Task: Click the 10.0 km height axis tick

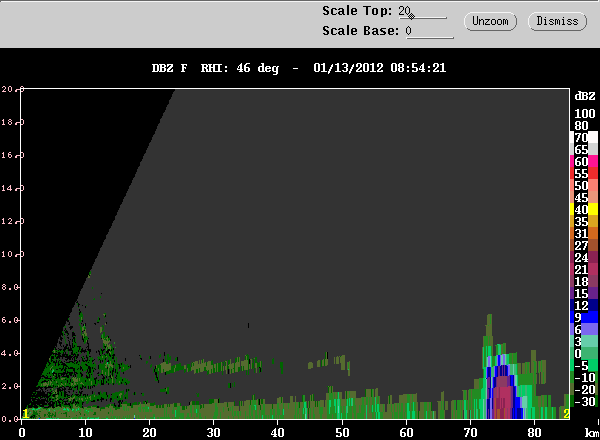Action: click(x=10, y=254)
